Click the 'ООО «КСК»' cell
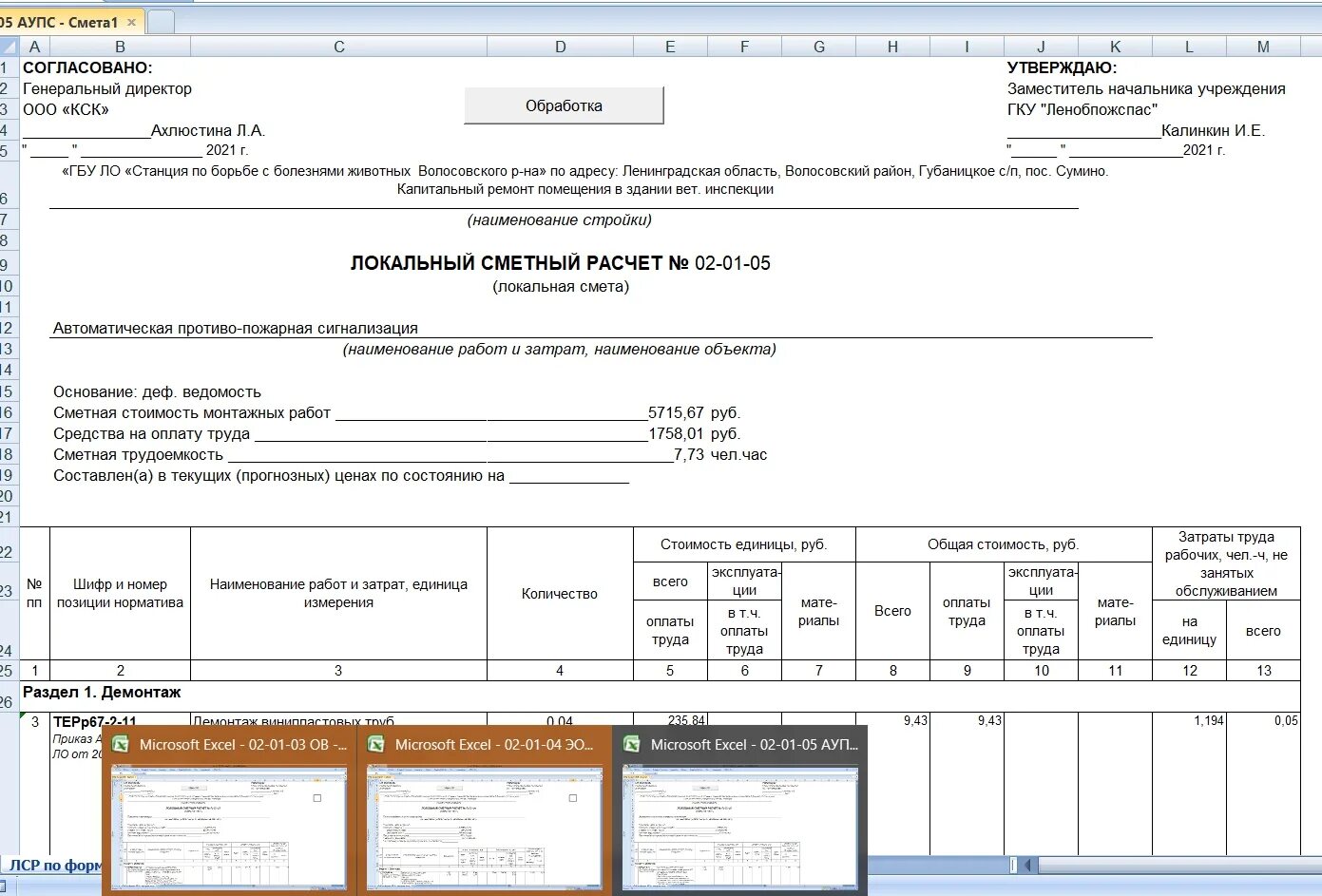1322x896 pixels. pos(66,109)
